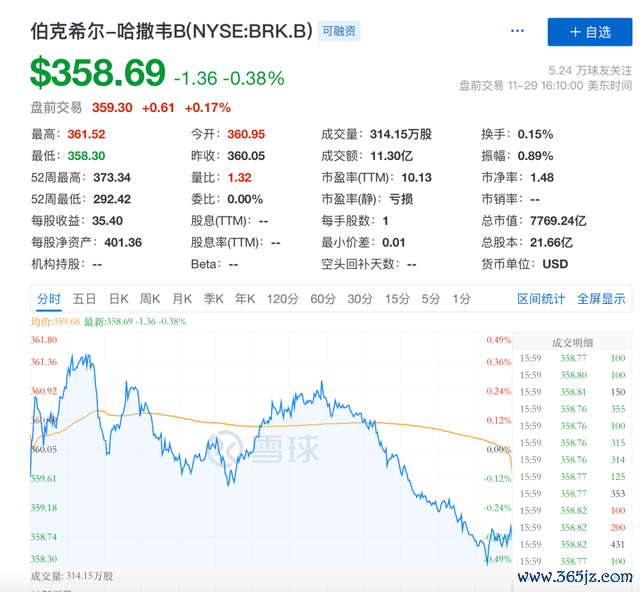Open the three-dot more options menu
The height and width of the screenshot is (592, 640).
pyautogui.click(x=517, y=31)
